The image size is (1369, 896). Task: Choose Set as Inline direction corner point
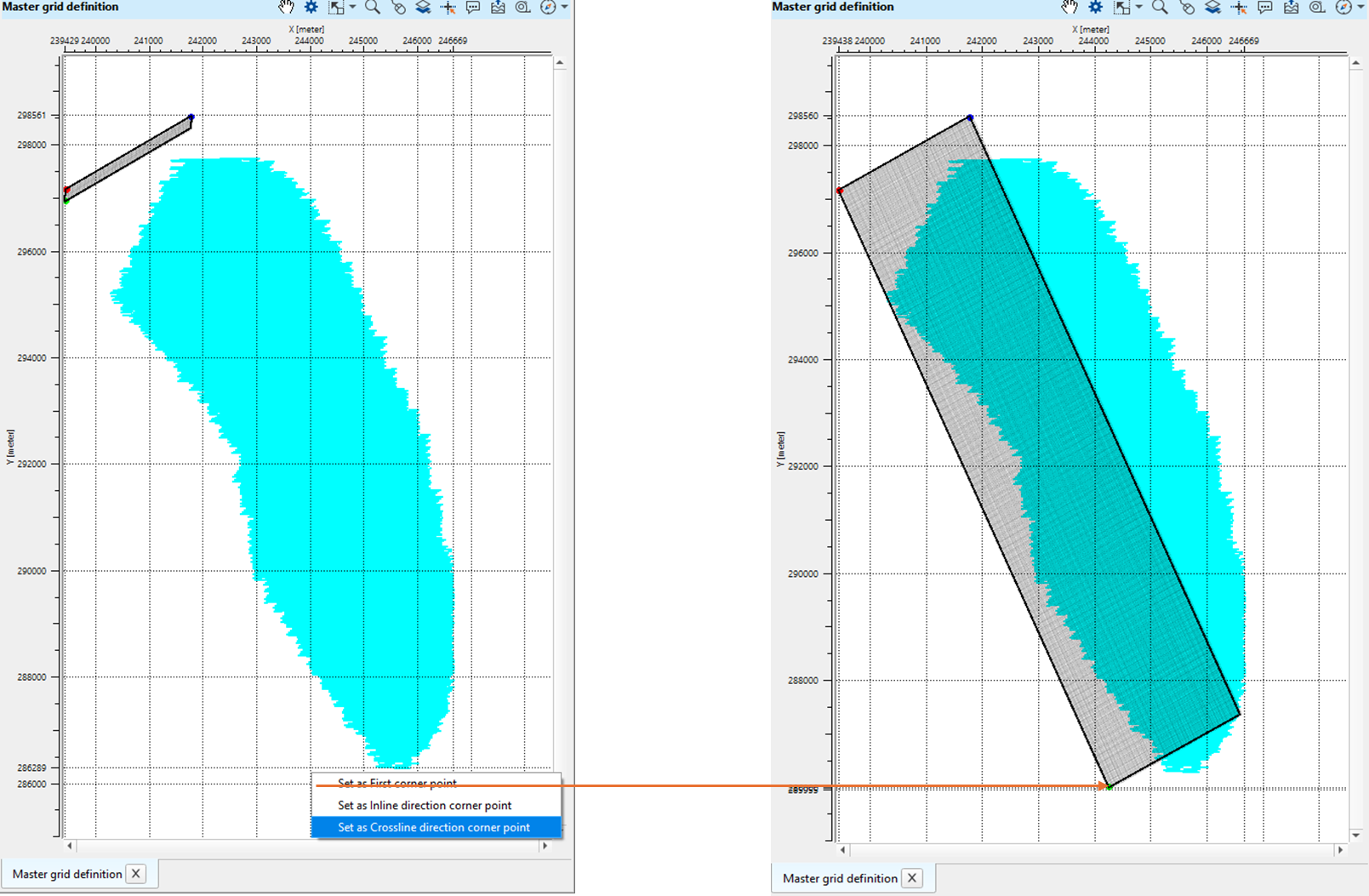click(425, 805)
